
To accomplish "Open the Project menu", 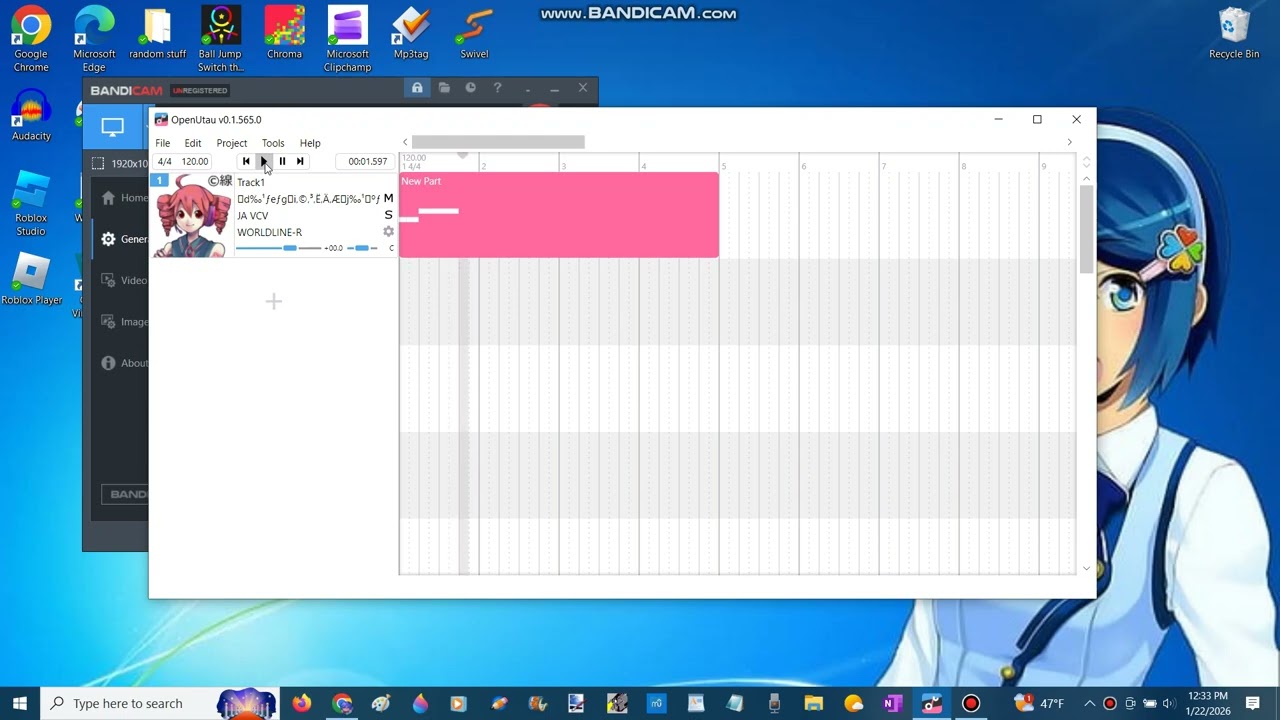I will point(232,143).
